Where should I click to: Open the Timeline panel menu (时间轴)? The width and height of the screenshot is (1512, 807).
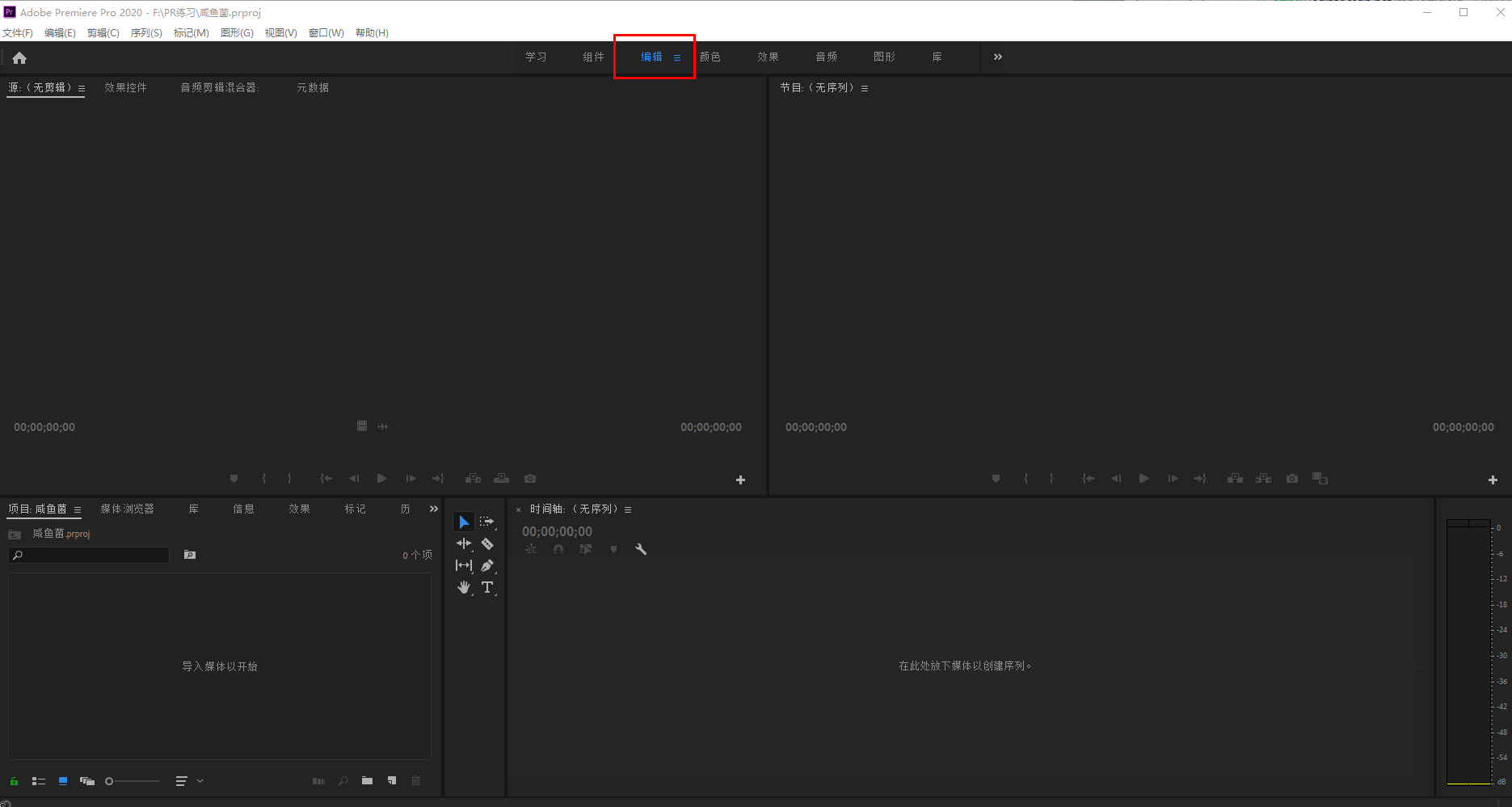click(628, 510)
